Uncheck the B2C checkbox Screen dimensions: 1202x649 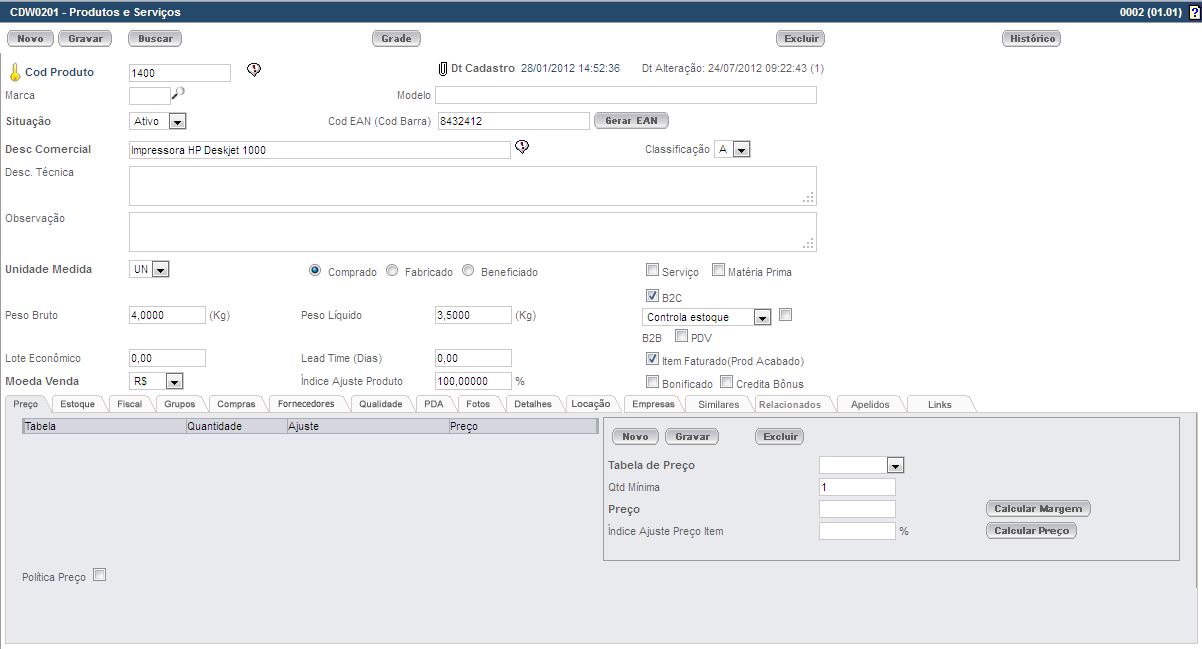(x=653, y=296)
